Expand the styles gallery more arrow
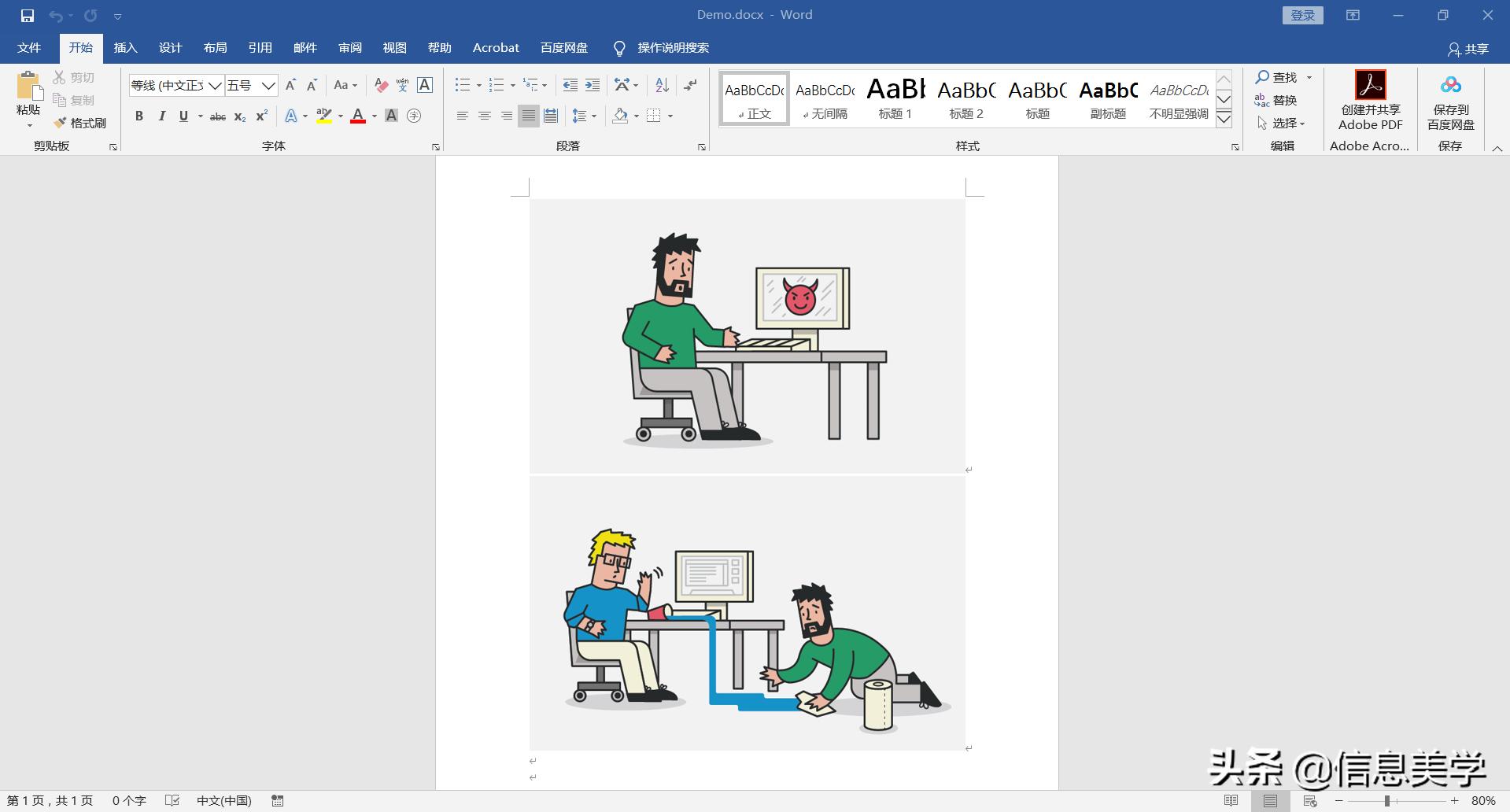The image size is (1510, 812). (1224, 119)
